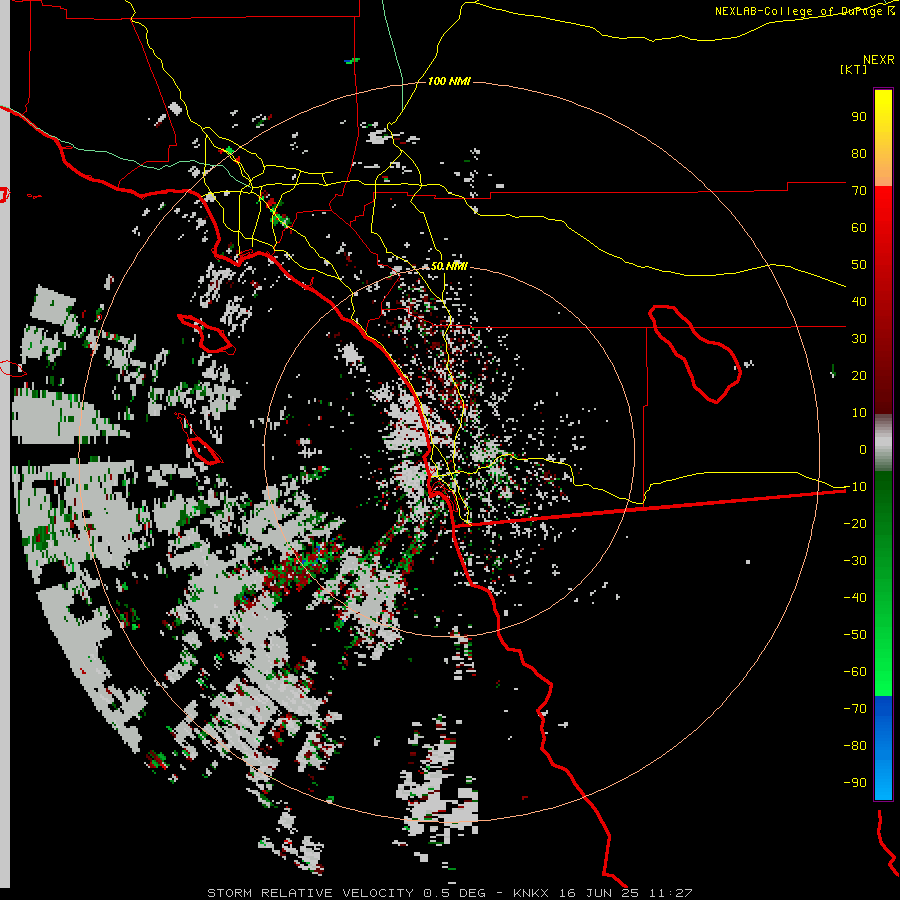The width and height of the screenshot is (900, 900).
Task: Click the -20 value on the velocity scale
Action: (855, 523)
